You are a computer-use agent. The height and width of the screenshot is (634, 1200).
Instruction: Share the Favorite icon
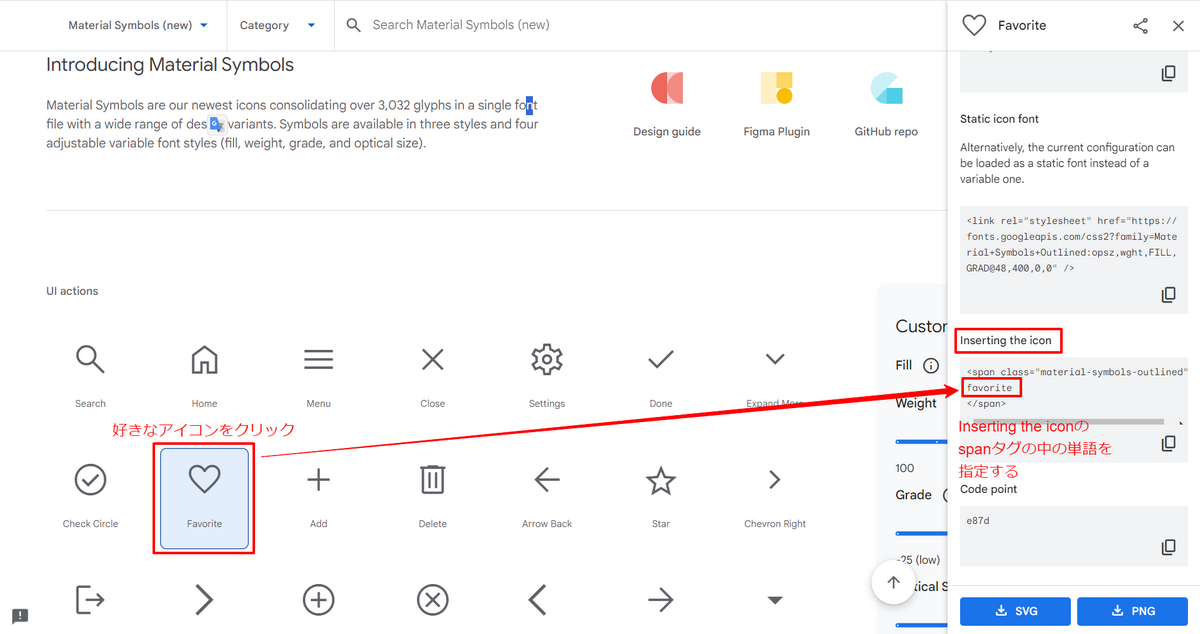coord(1140,26)
